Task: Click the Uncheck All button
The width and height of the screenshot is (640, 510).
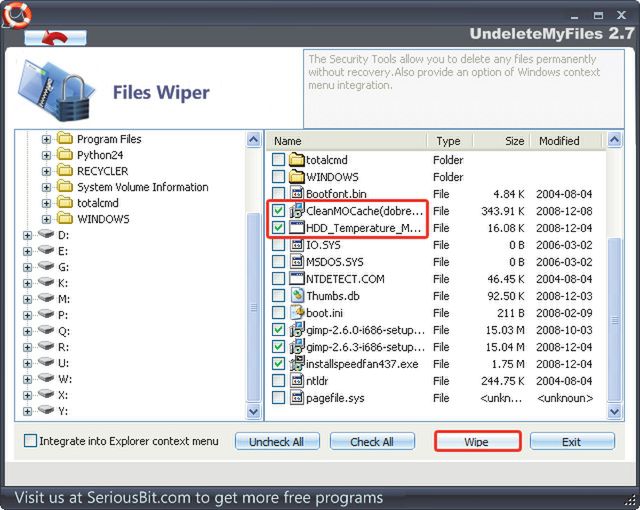Action: pyautogui.click(x=277, y=441)
